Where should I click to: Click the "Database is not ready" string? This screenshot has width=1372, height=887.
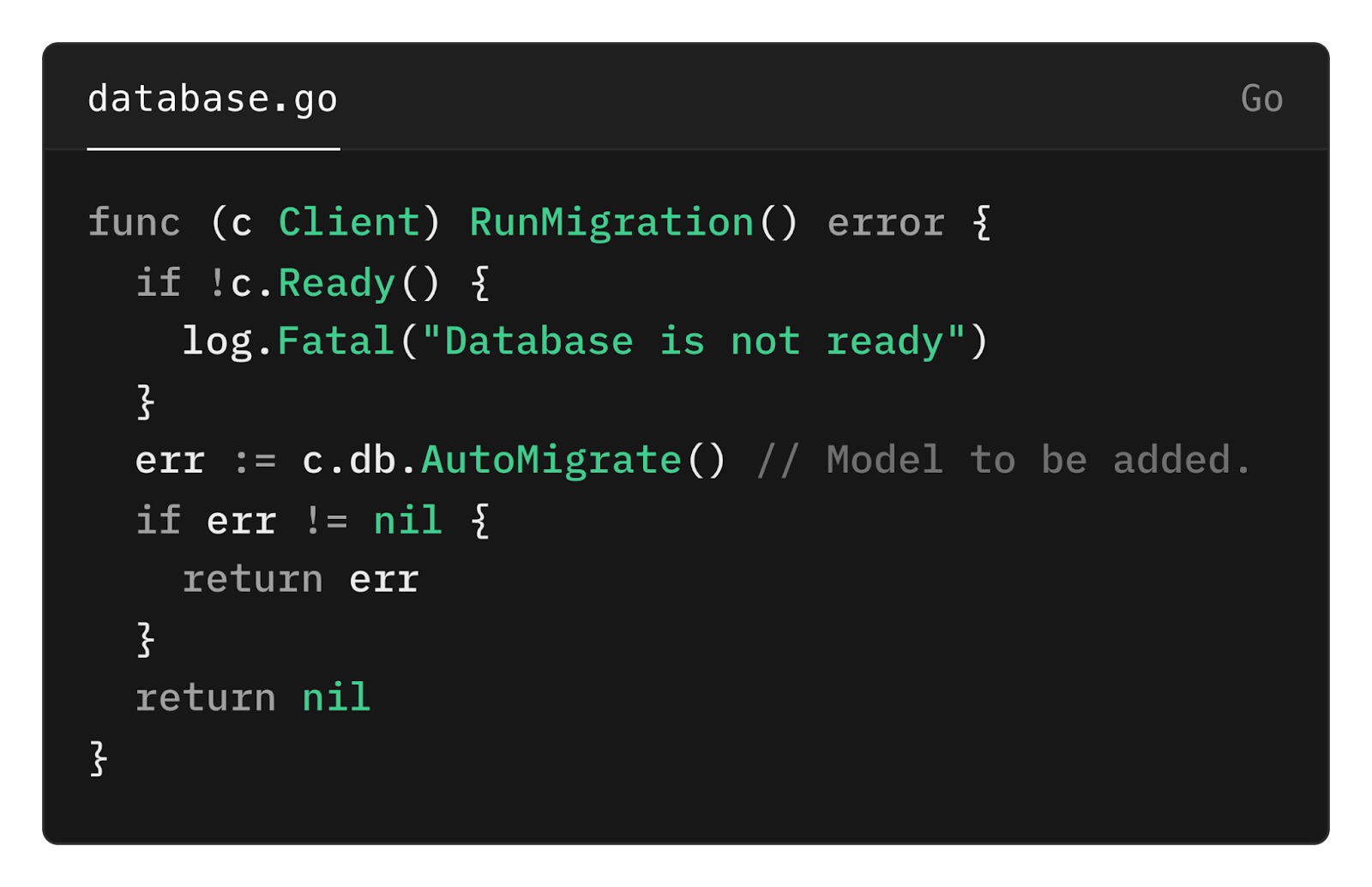coord(694,341)
